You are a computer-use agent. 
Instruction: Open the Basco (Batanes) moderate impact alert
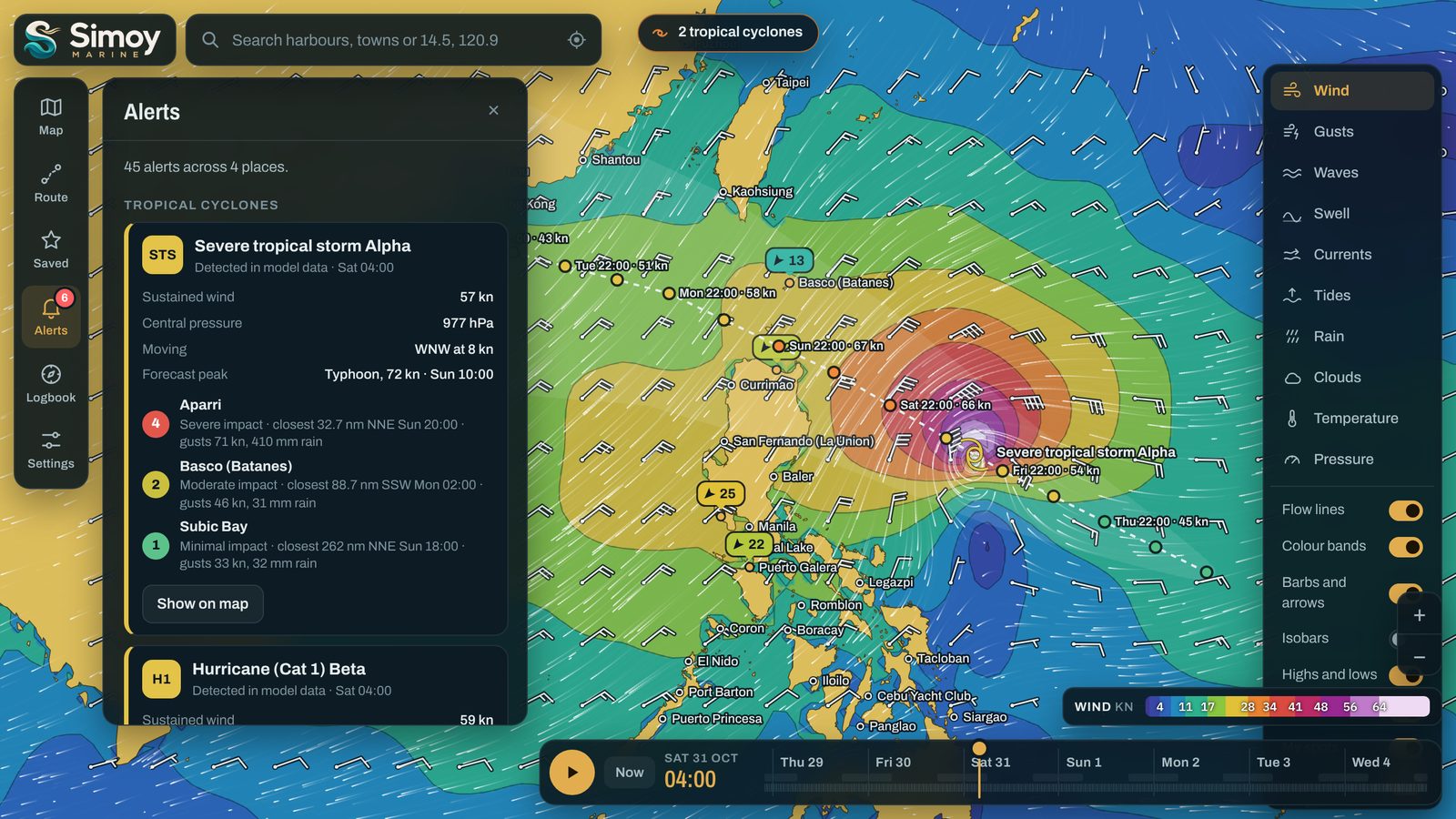(318, 484)
